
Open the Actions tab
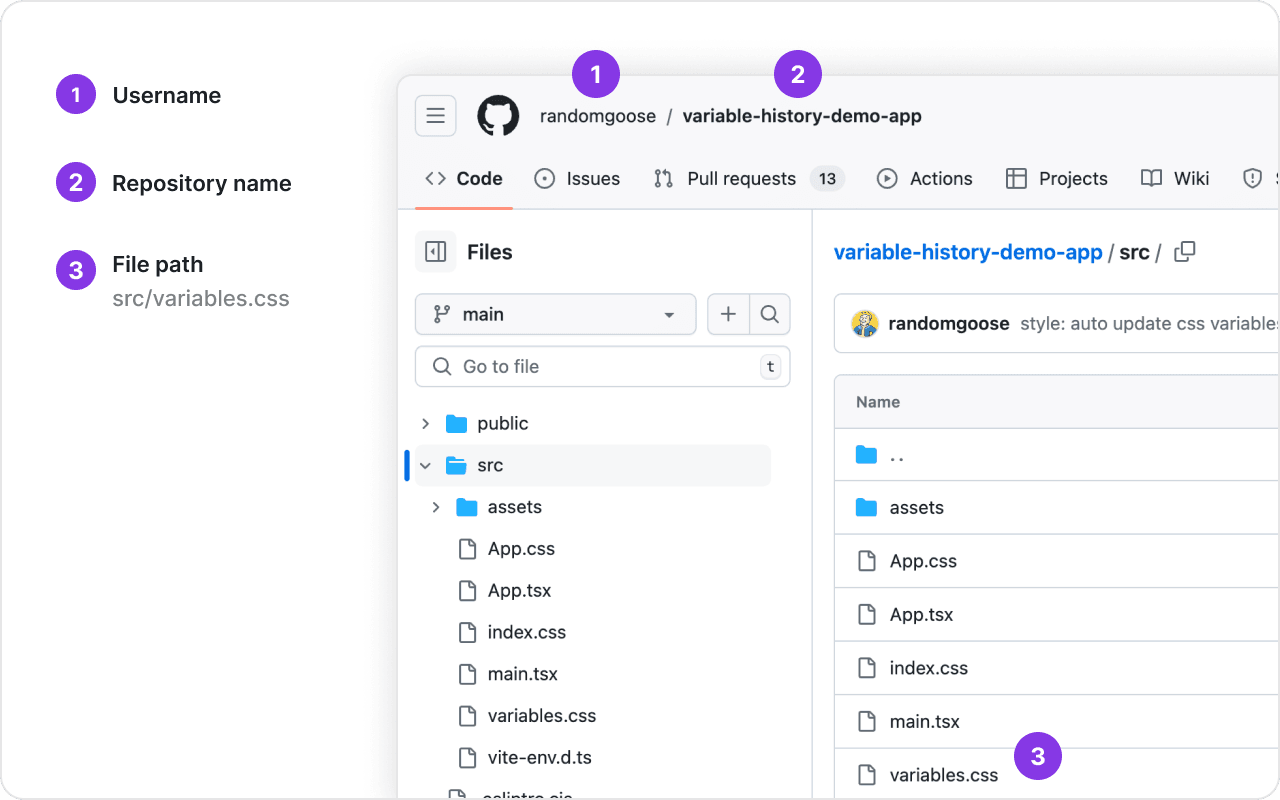tap(924, 179)
